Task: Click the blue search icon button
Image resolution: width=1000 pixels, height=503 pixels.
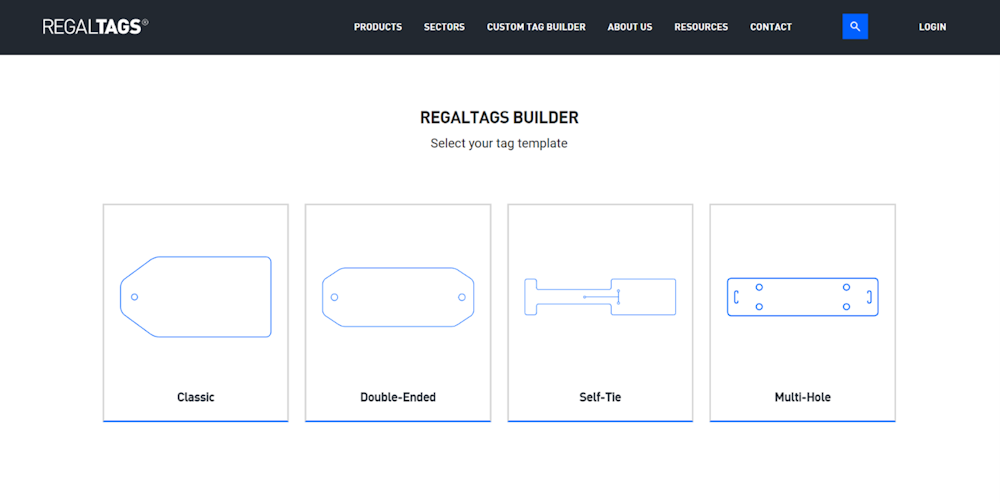Action: point(855,27)
